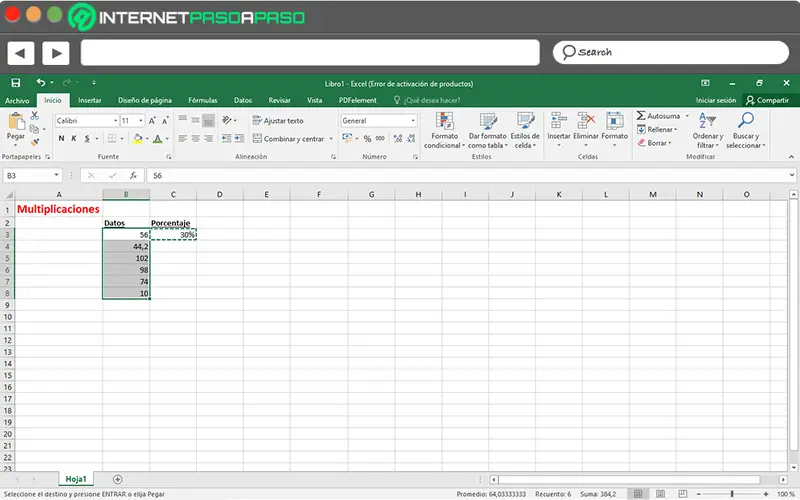Screen dimensions: 800x500
Task: Switch to the Fórmulas tab
Action: click(203, 101)
